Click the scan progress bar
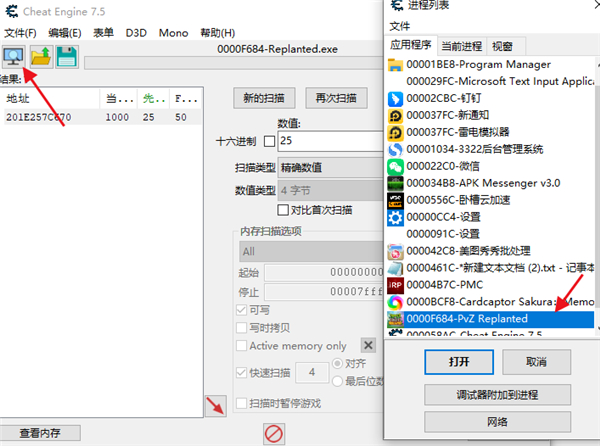600x446 pixels. [234, 63]
